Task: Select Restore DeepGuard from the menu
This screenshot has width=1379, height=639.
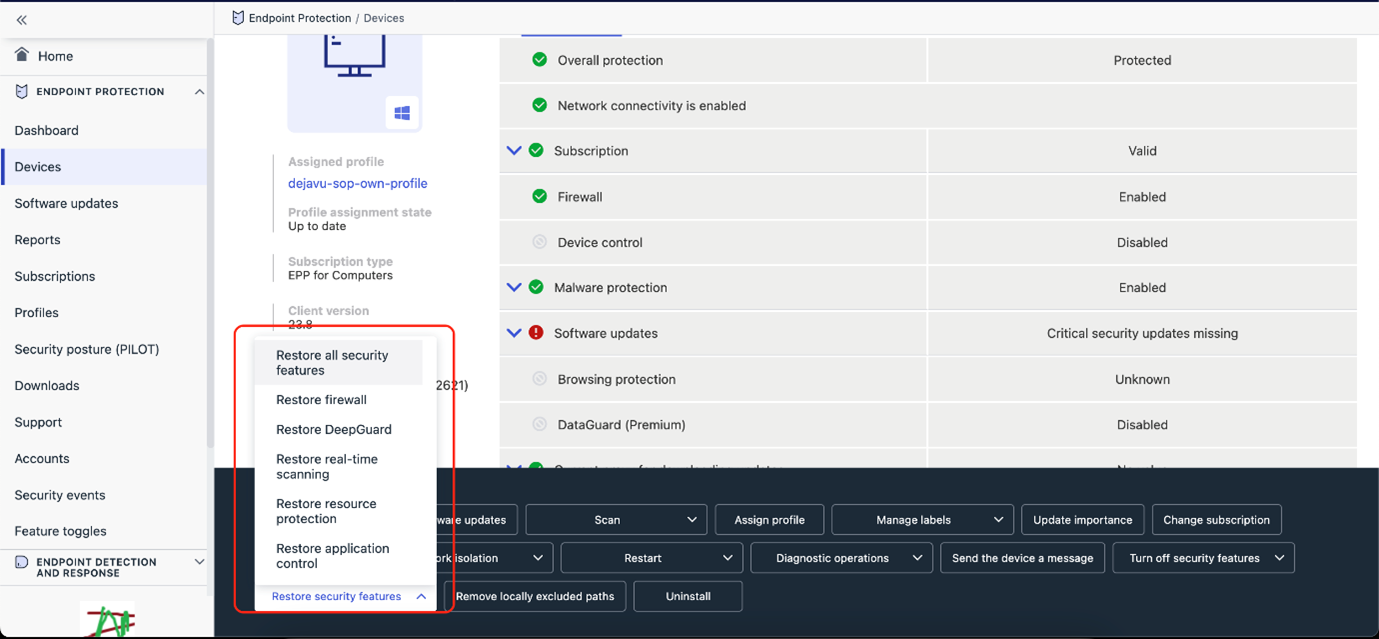Action: (x=338, y=430)
